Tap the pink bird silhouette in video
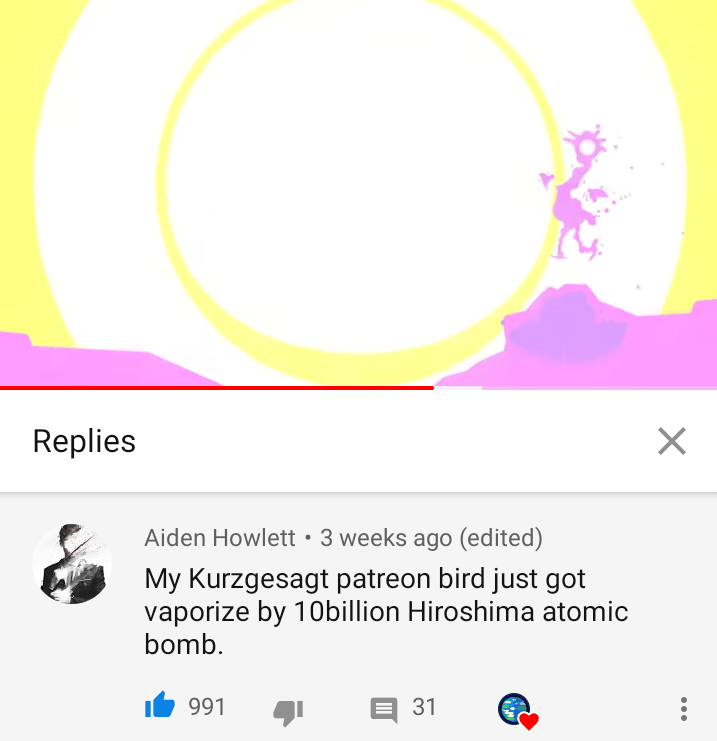This screenshot has width=717, height=741. [578, 193]
